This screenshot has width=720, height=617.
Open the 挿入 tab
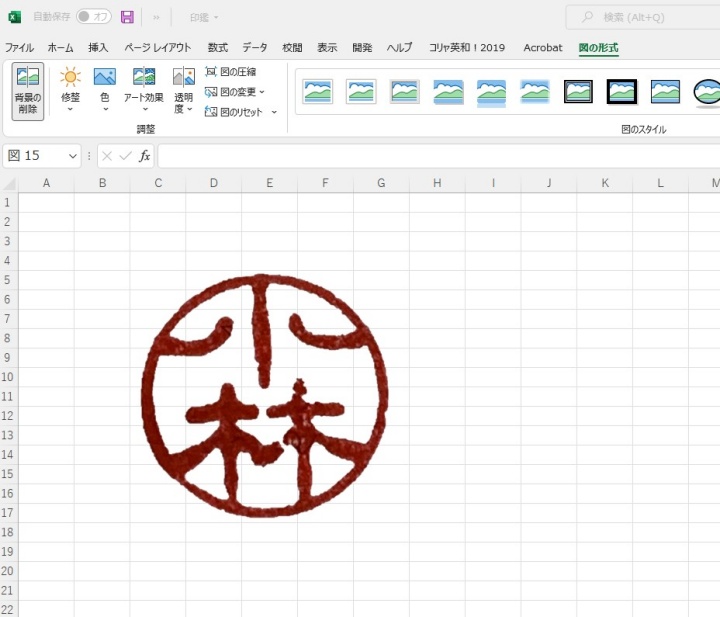click(x=98, y=48)
